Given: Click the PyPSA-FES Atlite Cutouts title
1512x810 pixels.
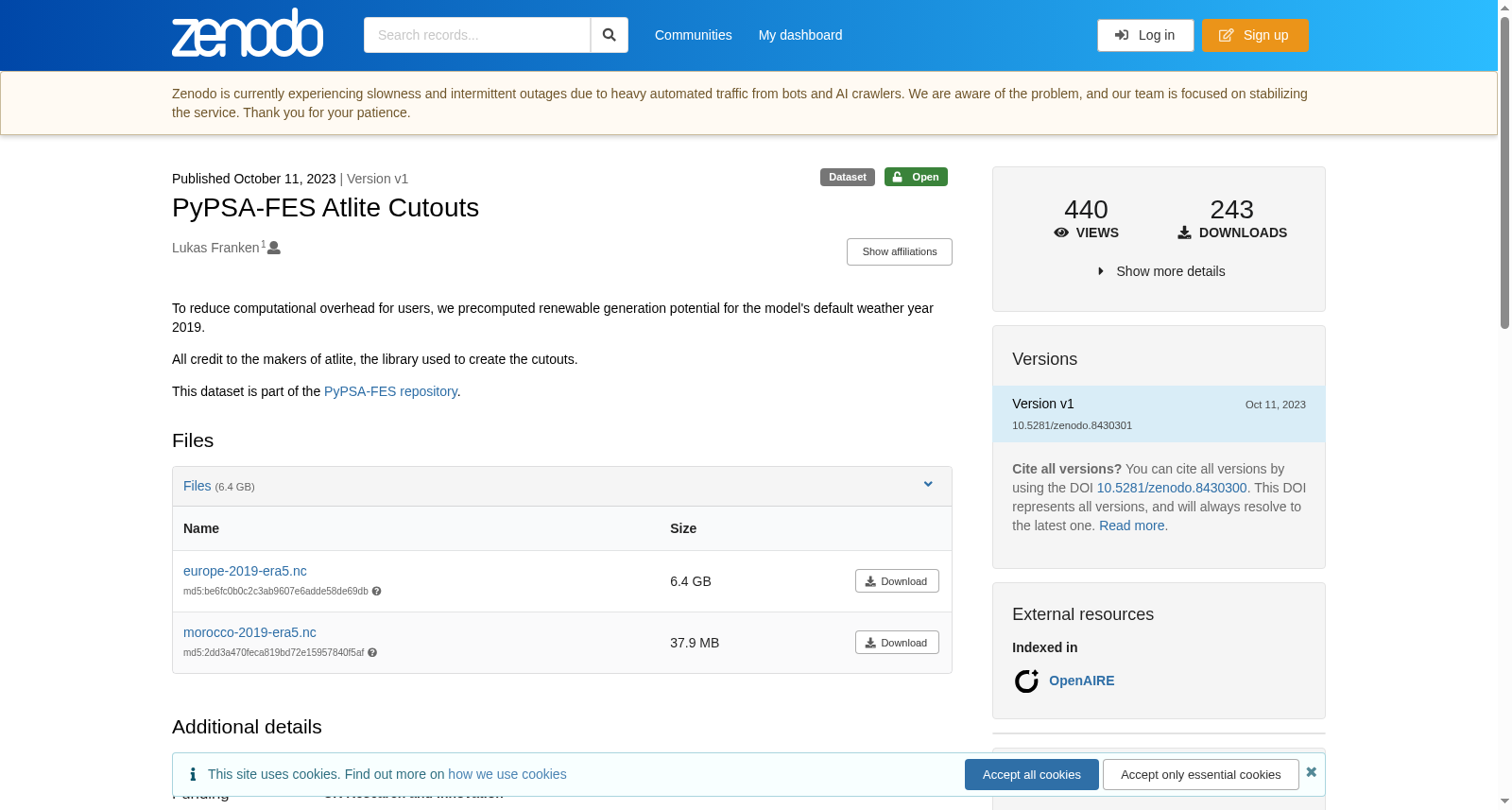Looking at the screenshot, I should (x=325, y=208).
